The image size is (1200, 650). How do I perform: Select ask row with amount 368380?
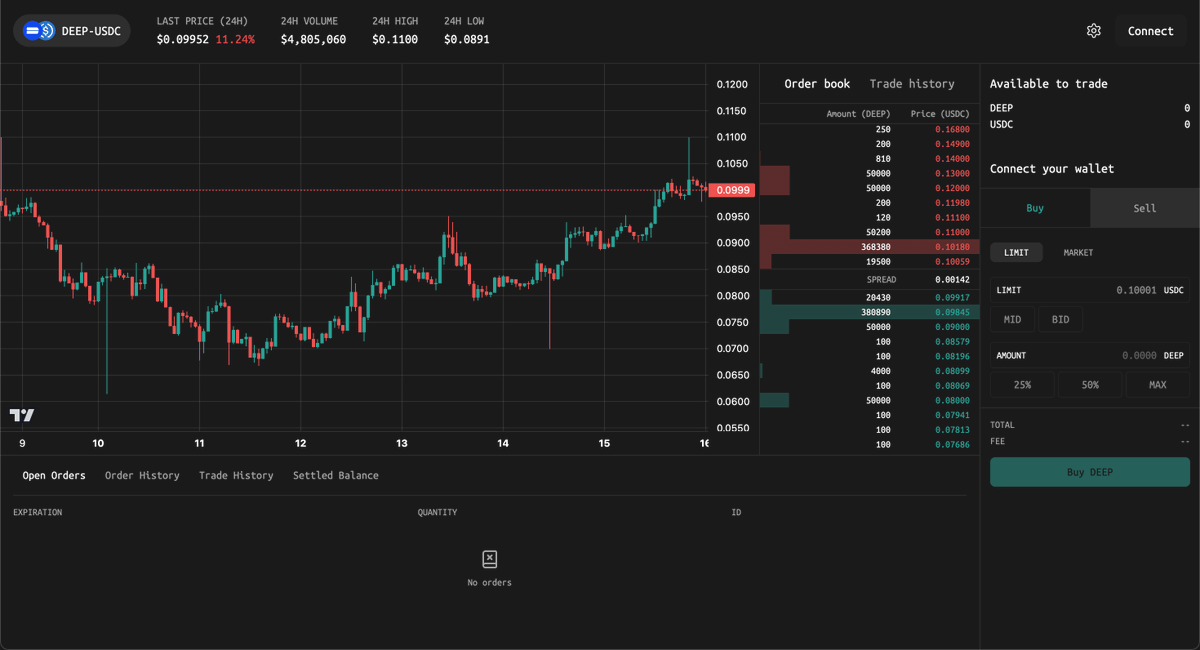870,246
